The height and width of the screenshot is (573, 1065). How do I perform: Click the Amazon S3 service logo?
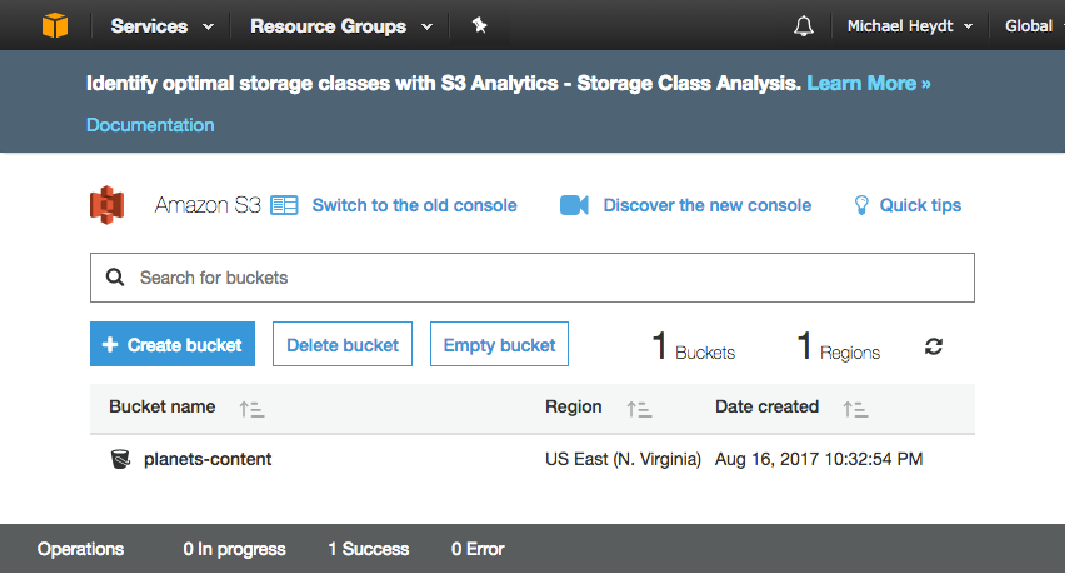pyautogui.click(x=107, y=204)
